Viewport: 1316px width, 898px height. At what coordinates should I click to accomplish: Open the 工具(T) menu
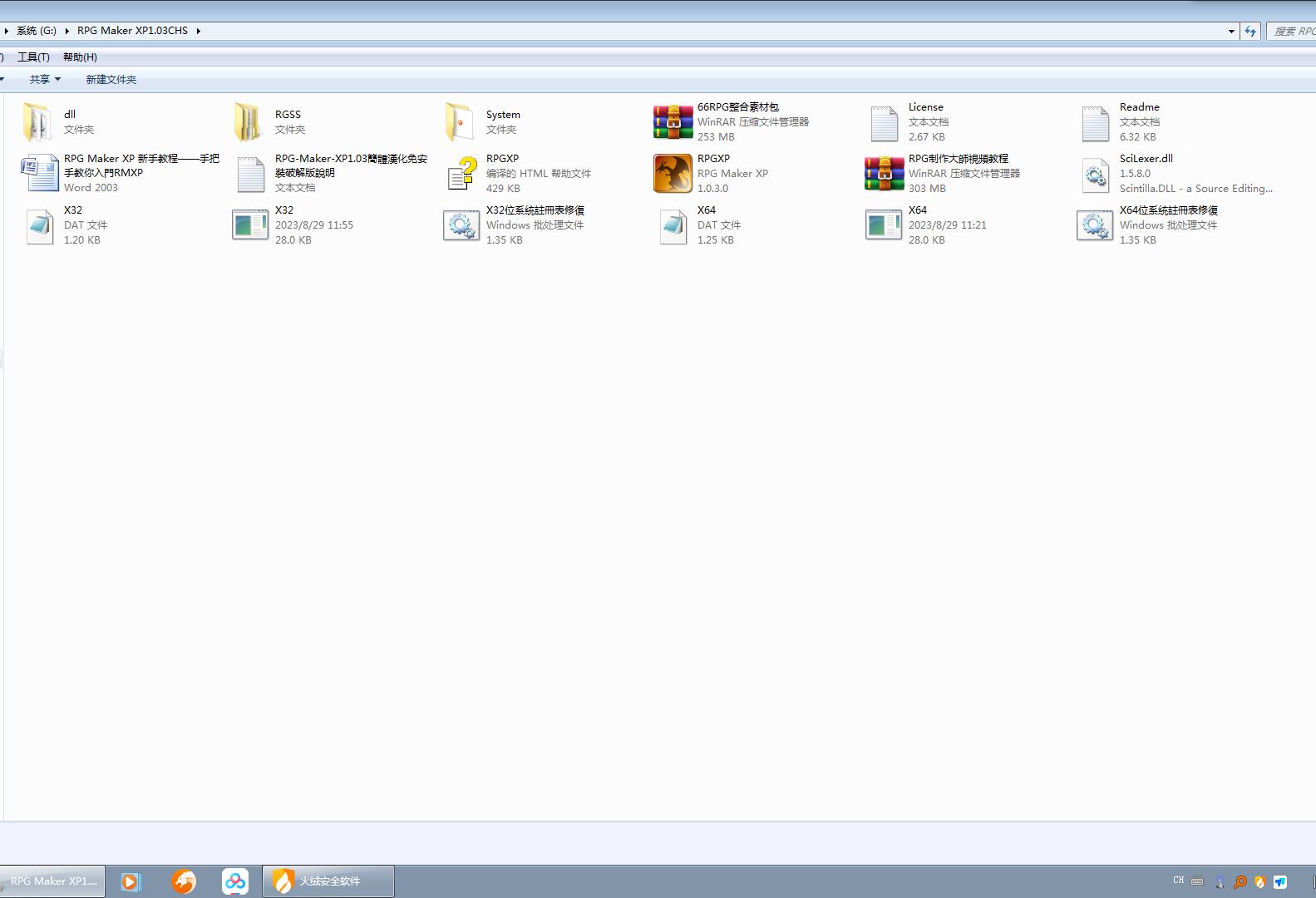click(x=33, y=57)
